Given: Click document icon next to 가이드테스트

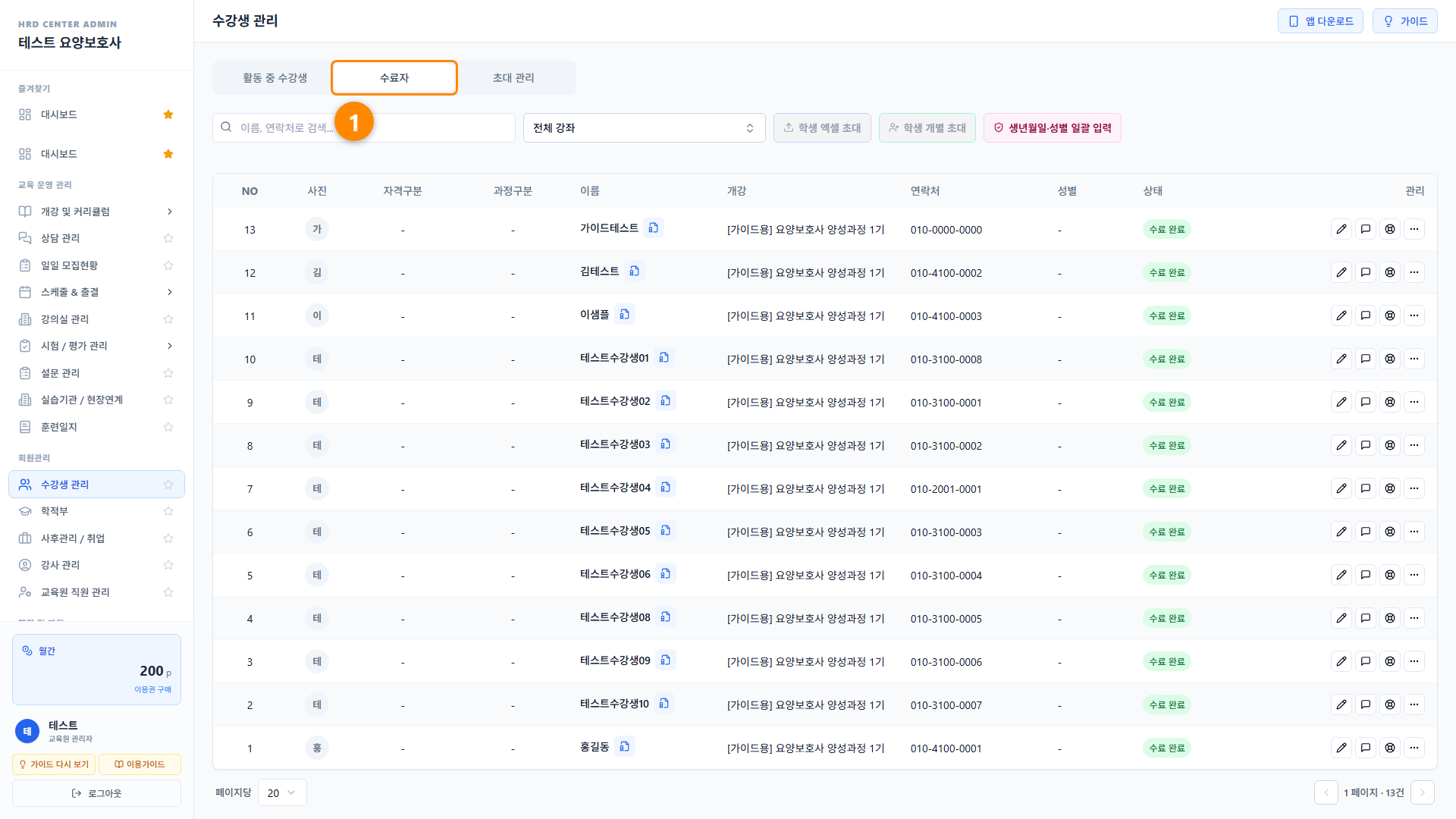Looking at the screenshot, I should pyautogui.click(x=653, y=227).
